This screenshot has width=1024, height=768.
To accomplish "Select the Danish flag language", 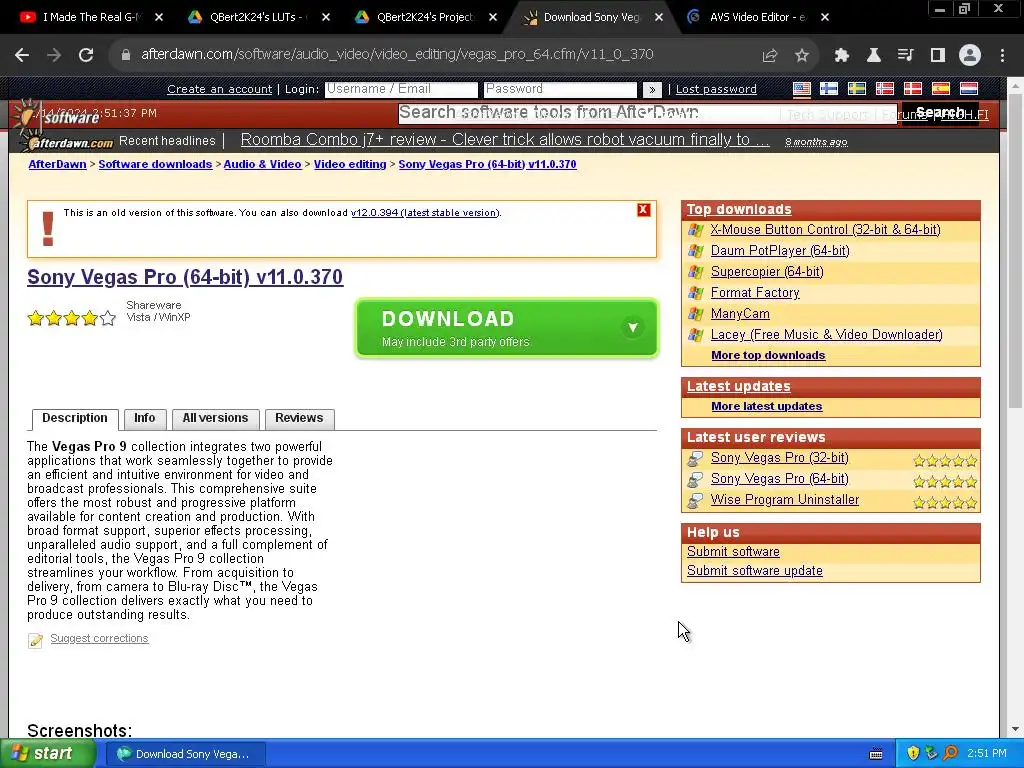I will pyautogui.click(x=912, y=89).
